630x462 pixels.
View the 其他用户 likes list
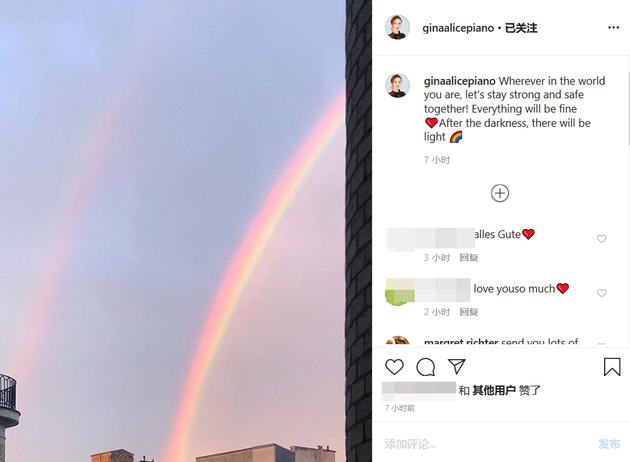494,390
